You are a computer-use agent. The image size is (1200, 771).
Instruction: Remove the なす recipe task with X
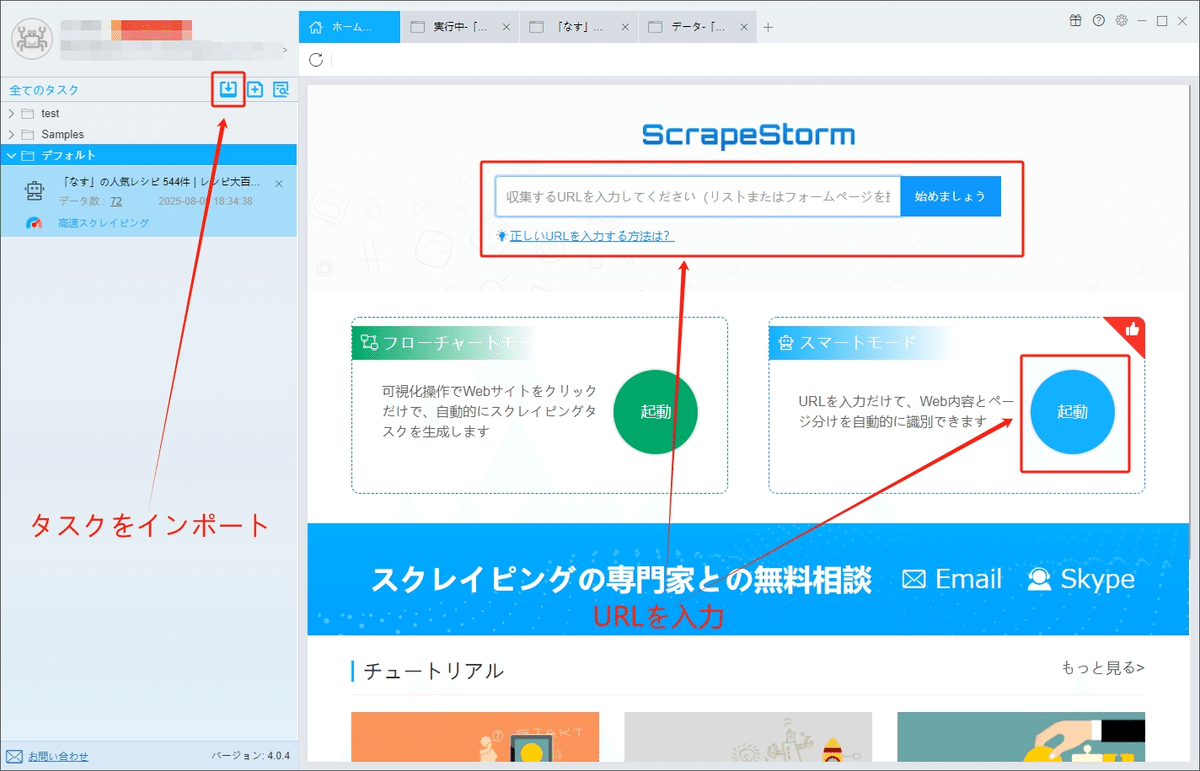pyautogui.click(x=279, y=184)
